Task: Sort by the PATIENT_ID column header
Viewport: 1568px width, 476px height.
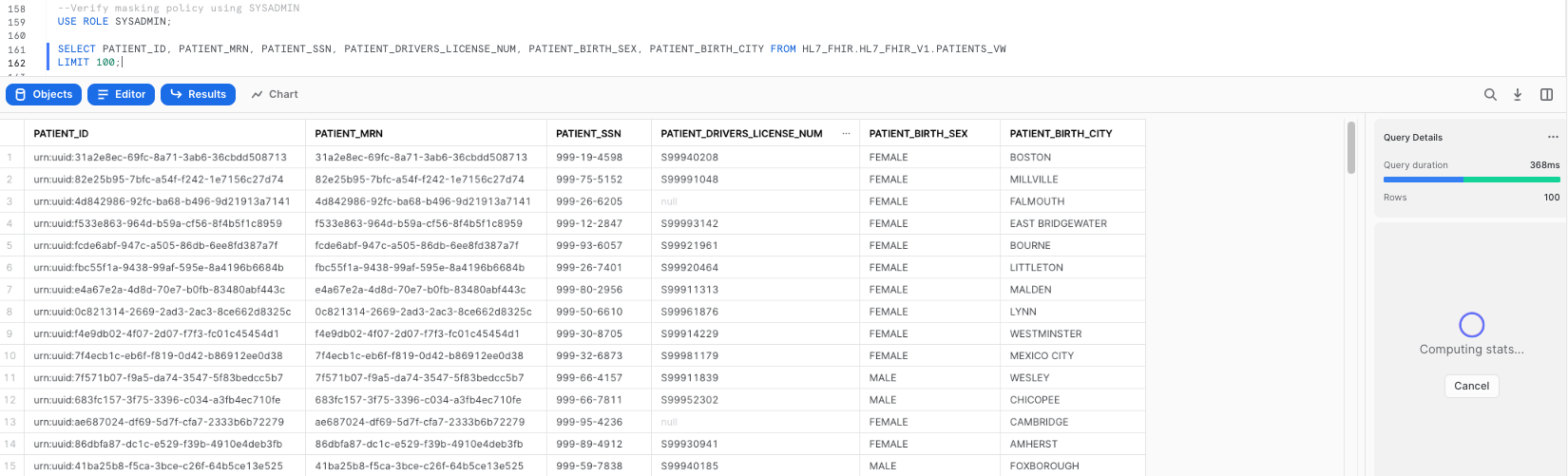Action: pyautogui.click(x=61, y=134)
